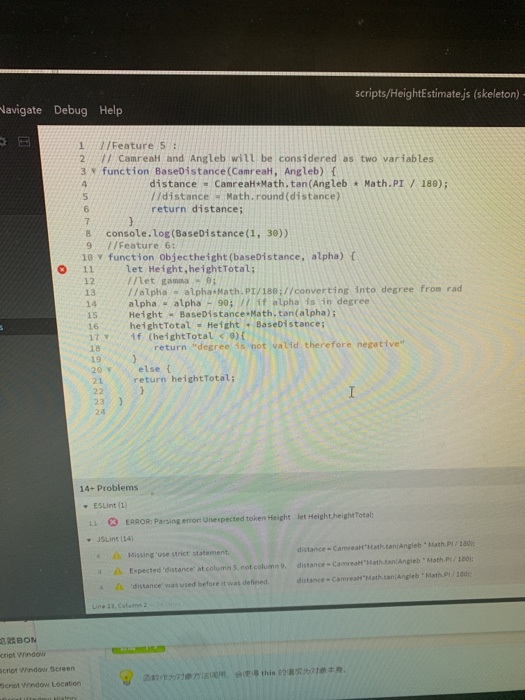
Task: Collapse the Objectheight function fold arrow
Action: click(x=100, y=257)
